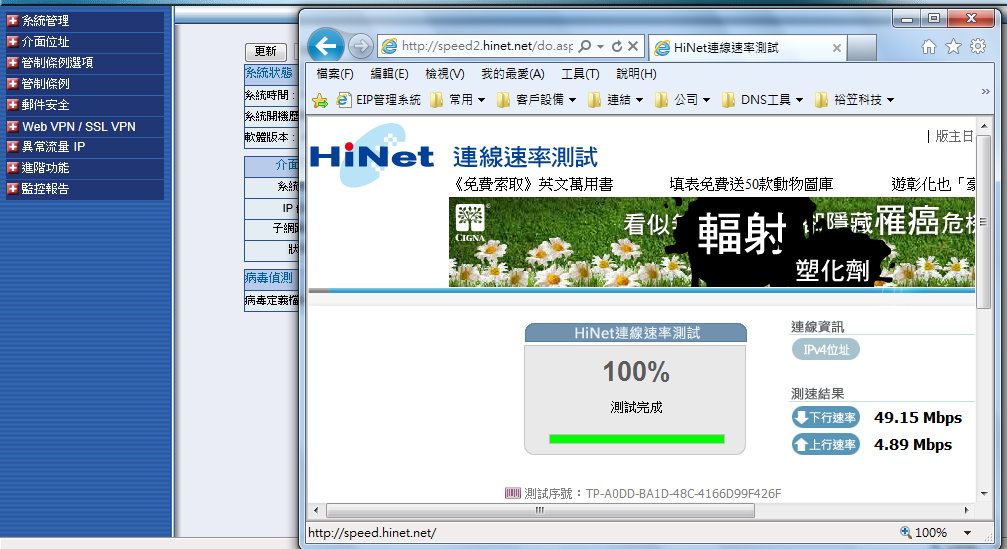Screen dimensions: 1007x549
Task: Open a new blank tab
Action: pyautogui.click(x=862, y=48)
